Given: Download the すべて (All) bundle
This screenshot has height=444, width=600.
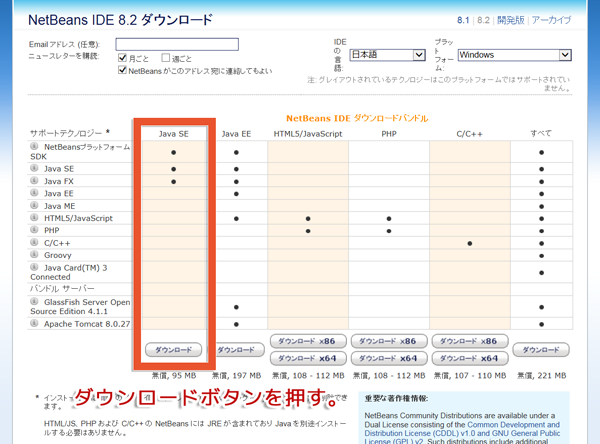Looking at the screenshot, I should 541,350.
